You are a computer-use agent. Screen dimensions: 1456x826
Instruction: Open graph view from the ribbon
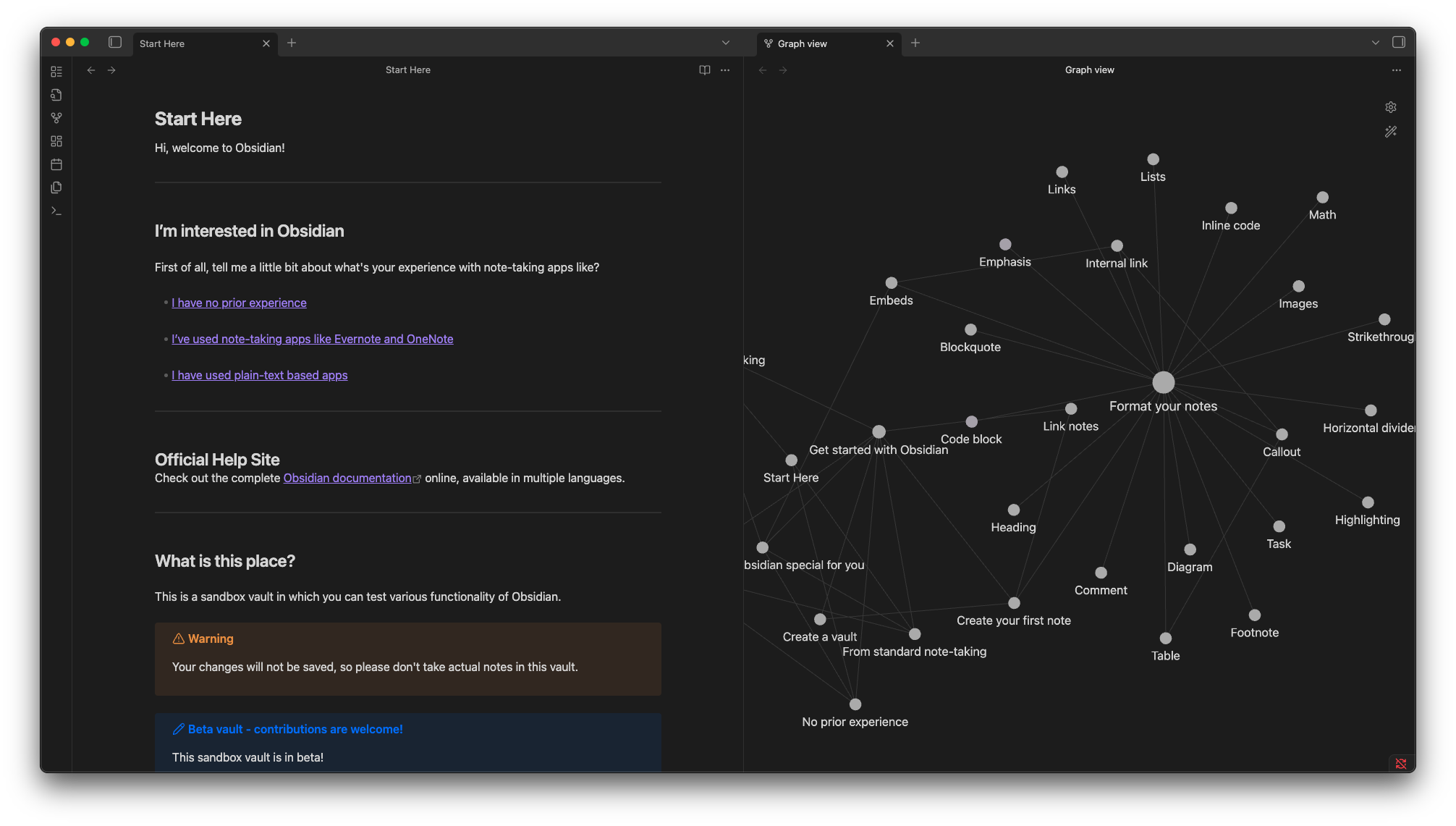(56, 118)
